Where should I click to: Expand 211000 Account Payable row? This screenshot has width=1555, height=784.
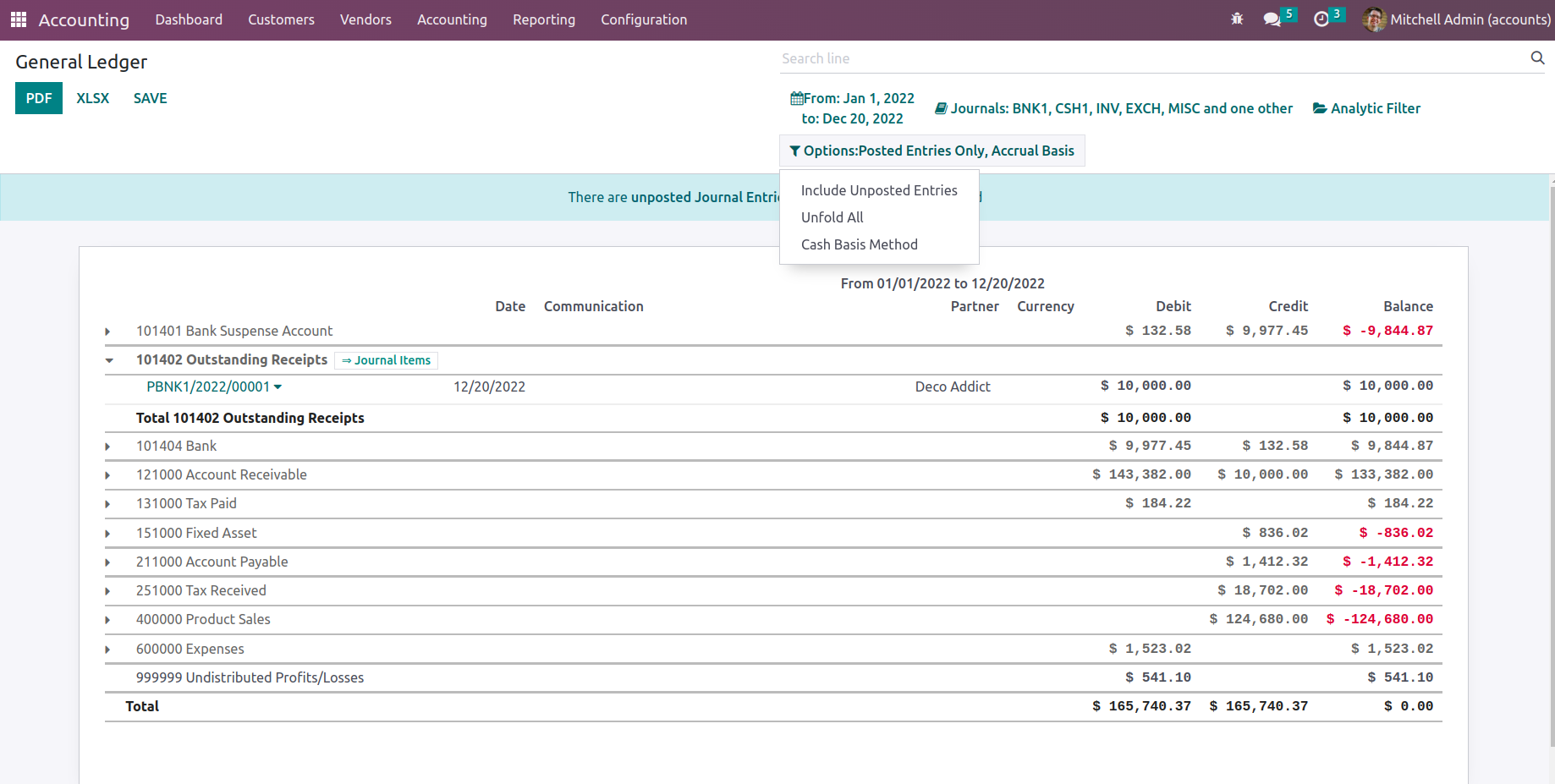click(x=107, y=562)
